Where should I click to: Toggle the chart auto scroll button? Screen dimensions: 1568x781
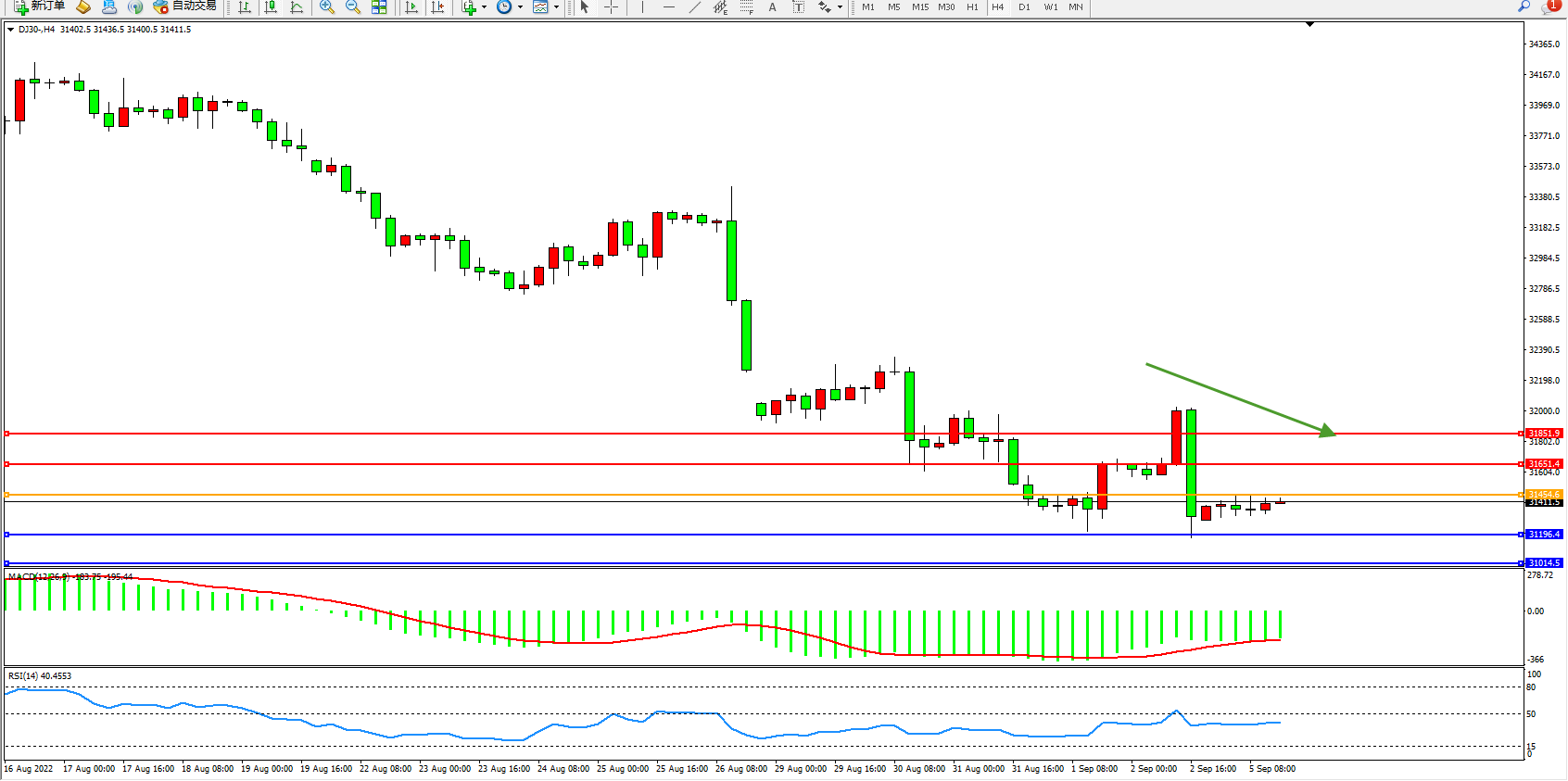(x=412, y=7)
